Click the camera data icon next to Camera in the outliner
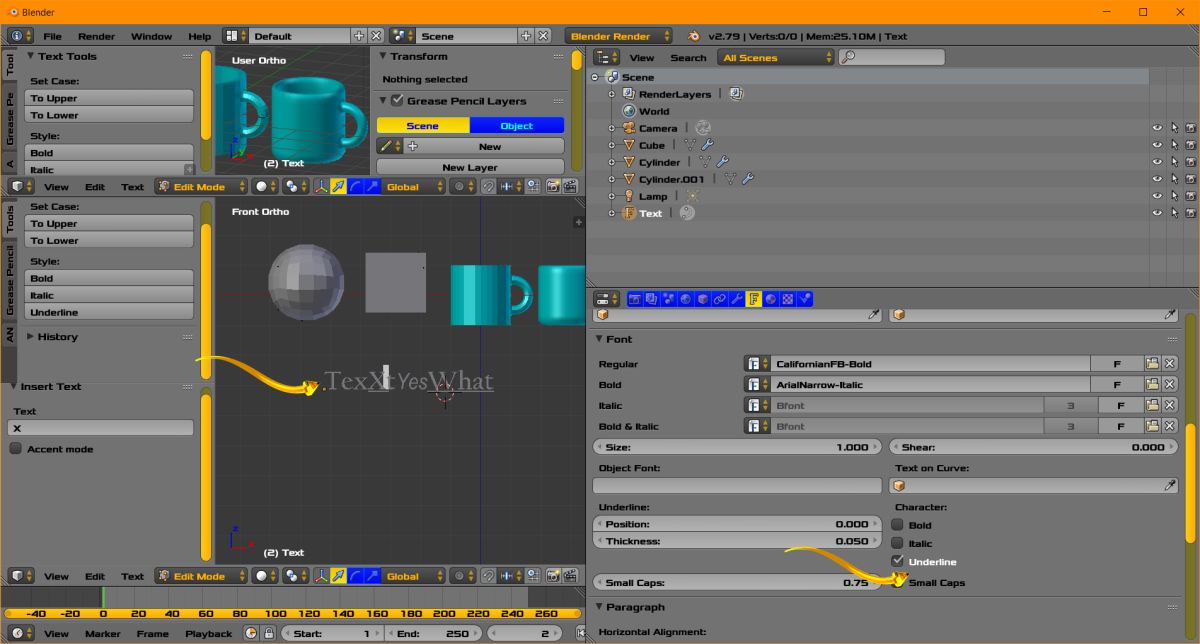The height and width of the screenshot is (644, 1200). pos(703,128)
